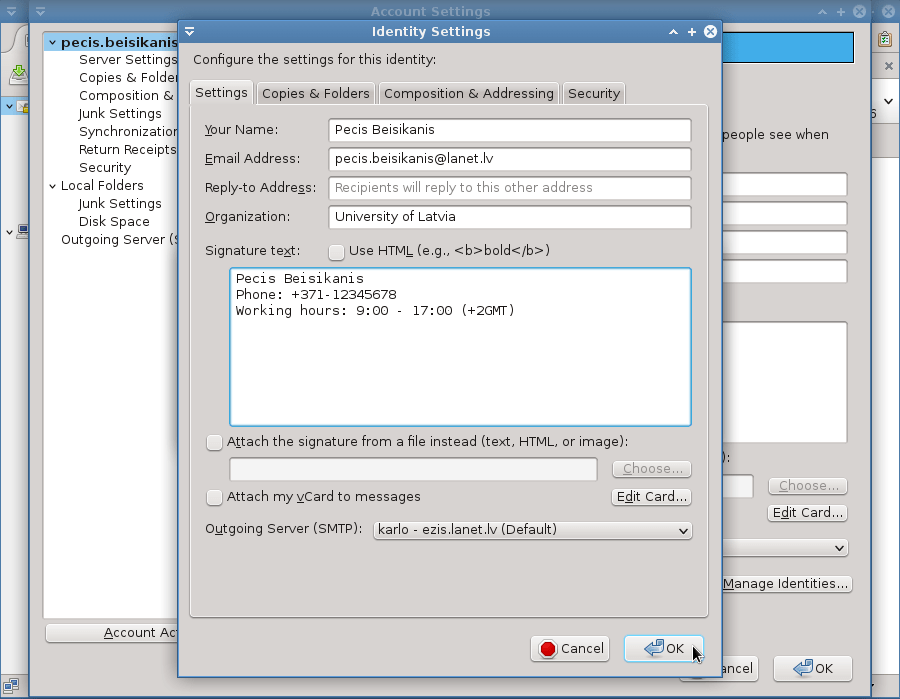The height and width of the screenshot is (699, 900).
Task: Select Local Folders tree row
Action: pyautogui.click(x=102, y=185)
